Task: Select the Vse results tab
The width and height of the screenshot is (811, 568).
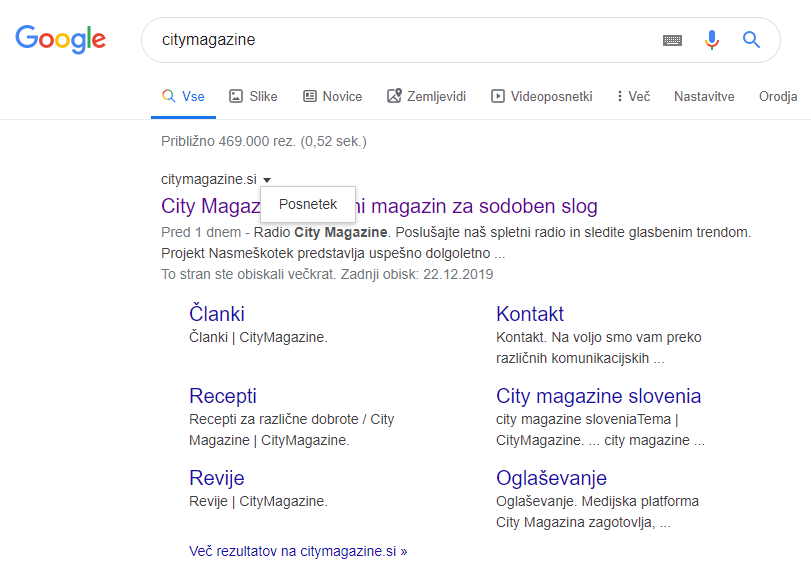Action: pos(183,96)
